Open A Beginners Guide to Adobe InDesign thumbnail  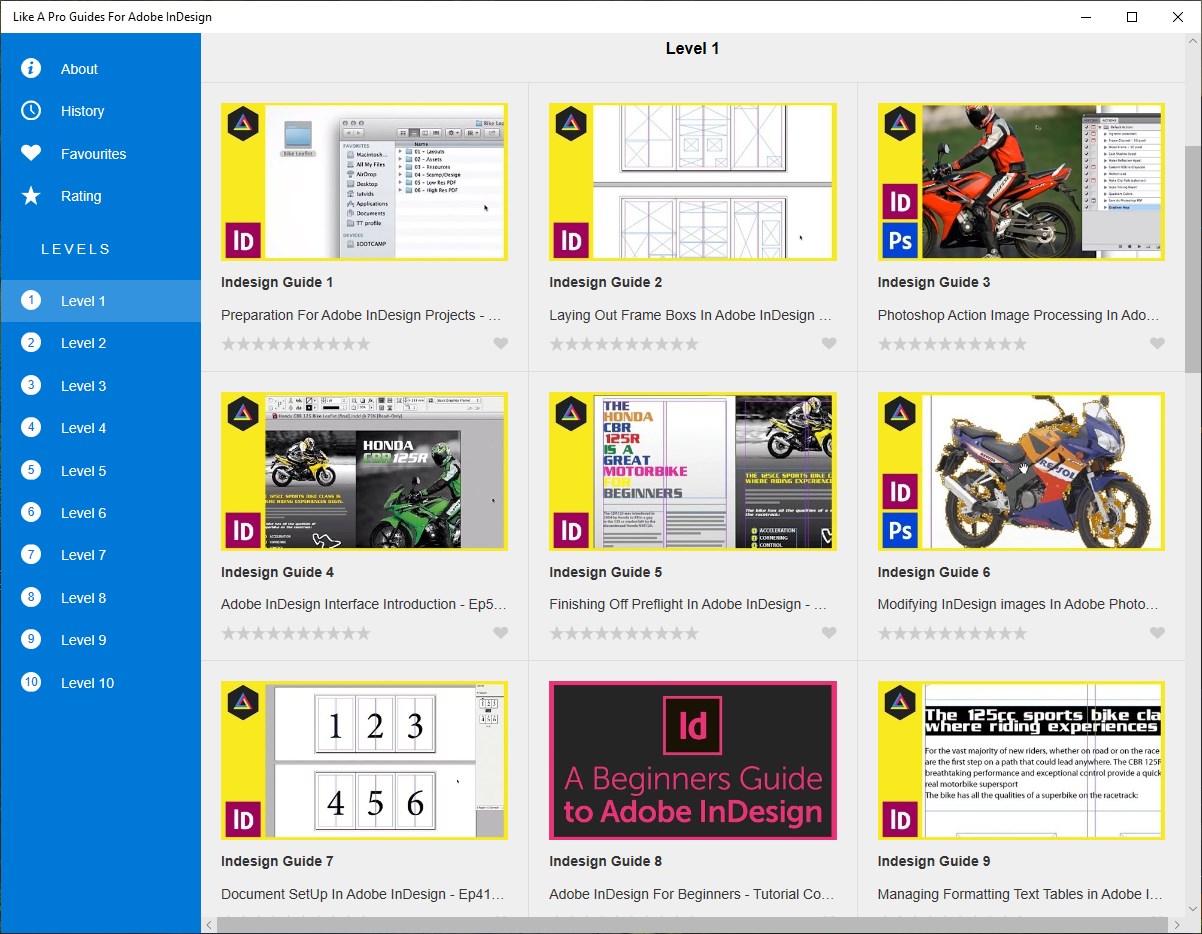pos(692,760)
